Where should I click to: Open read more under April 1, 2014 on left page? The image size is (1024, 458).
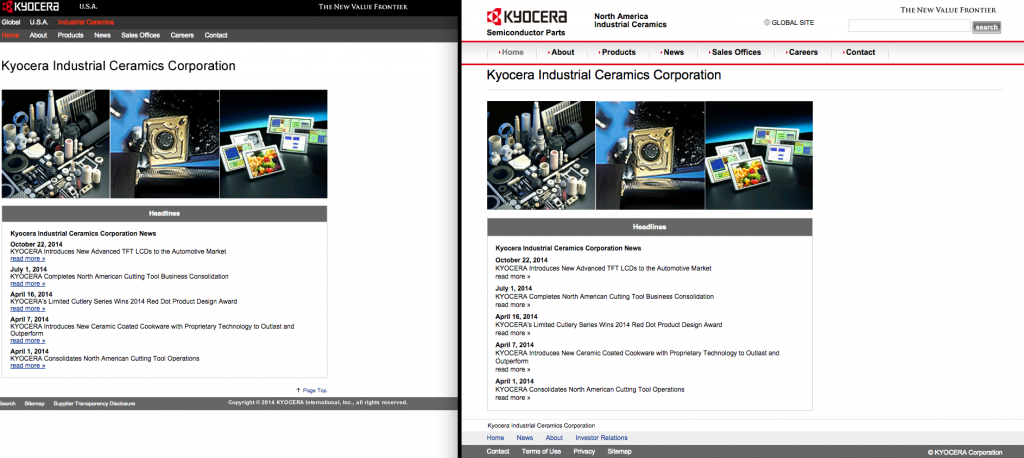click(x=27, y=366)
